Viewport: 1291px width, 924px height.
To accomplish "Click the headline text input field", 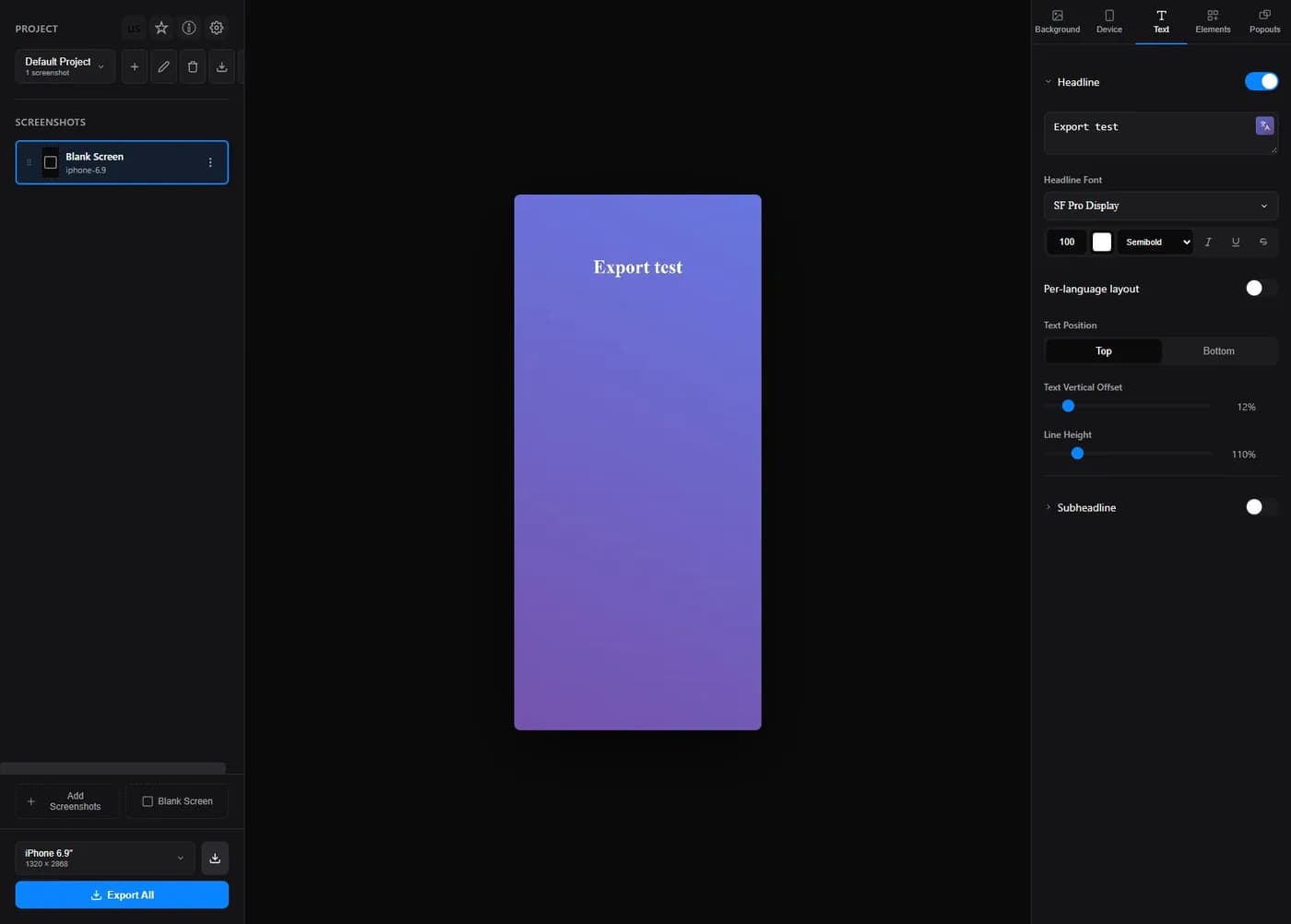I will pos(1161,133).
